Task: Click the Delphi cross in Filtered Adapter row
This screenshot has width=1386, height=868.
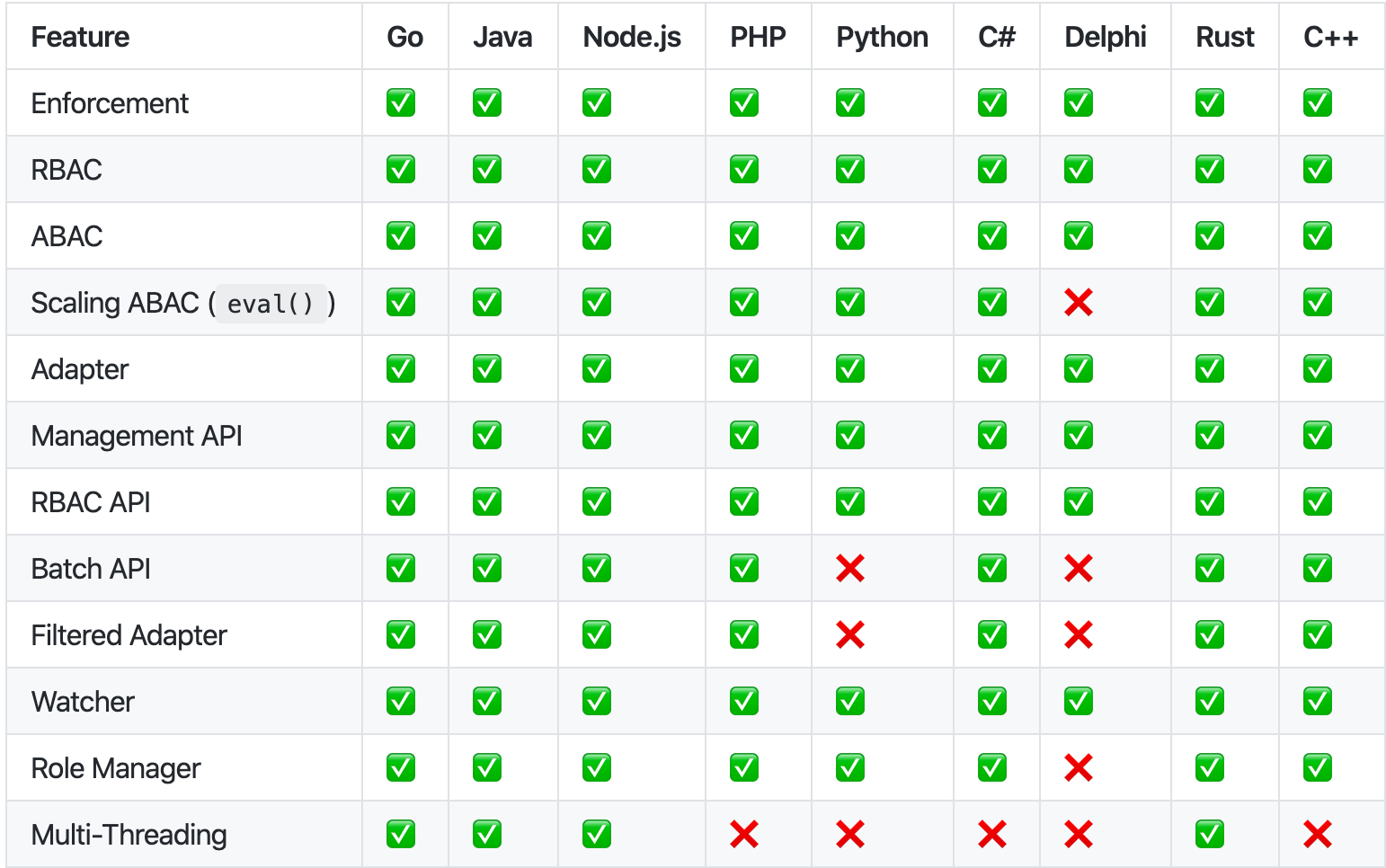Action: [1078, 635]
